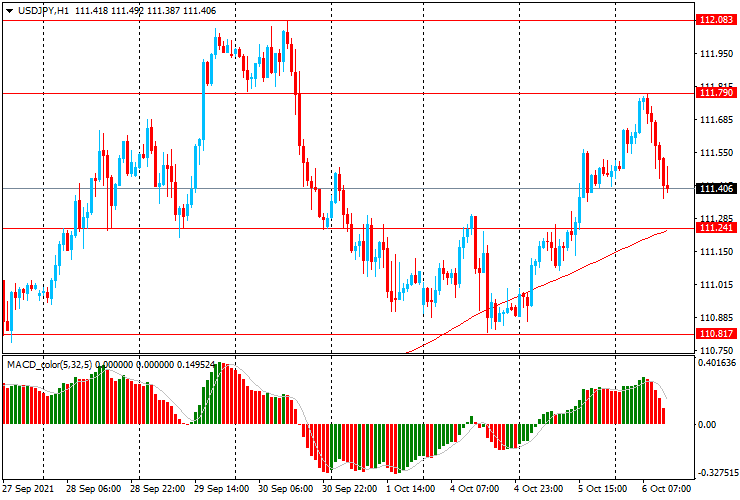Image resolution: width=740 pixels, height=500 pixels.
Task: Click the 4 Oct 23:00 time label
Action: (x=538, y=490)
